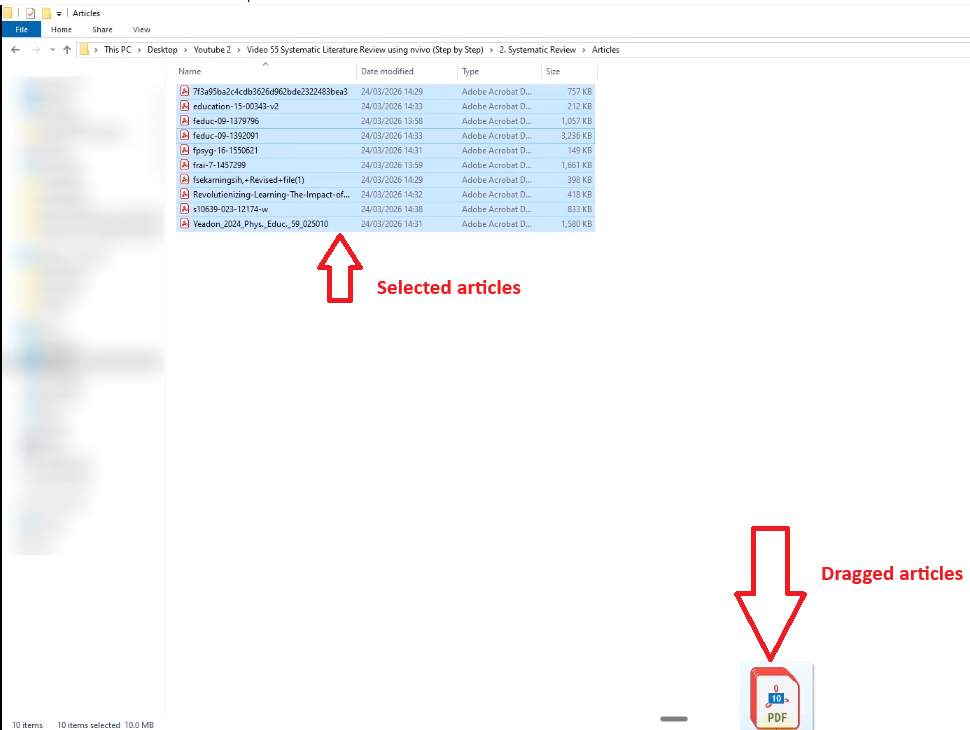The height and width of the screenshot is (730, 970).
Task: Click the 1,580 KB size cell
Action: click(577, 223)
